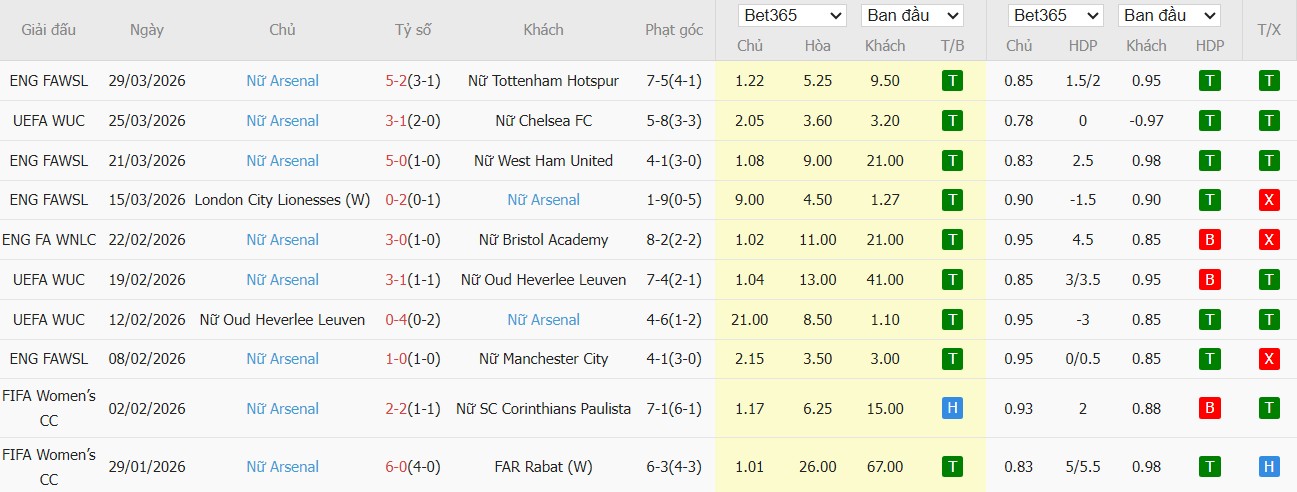Click the 6-0(4-0) score against FAR Rabat
Image resolution: width=1297 pixels, height=492 pixels.
(x=412, y=466)
